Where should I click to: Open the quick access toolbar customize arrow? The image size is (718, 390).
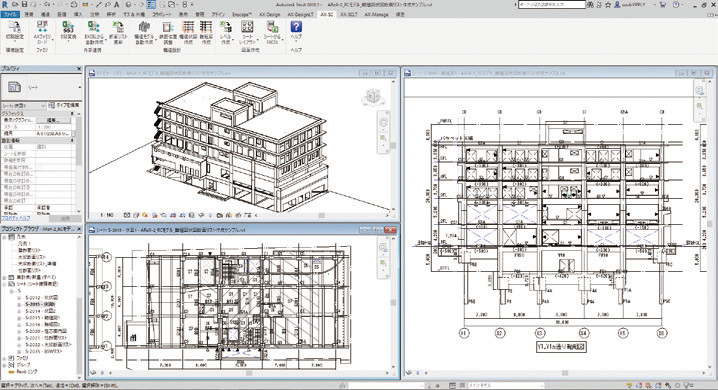coord(192,5)
